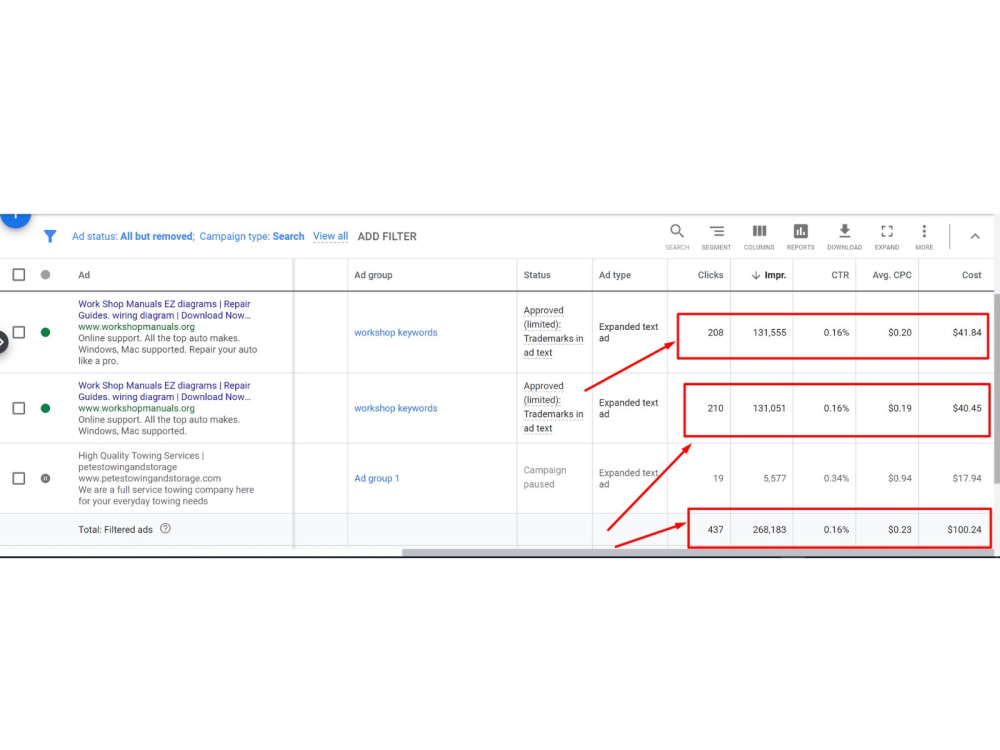Screen dimensions: 1000x750
Task: Sort by the Avg. CPC column header
Action: [x=892, y=275]
